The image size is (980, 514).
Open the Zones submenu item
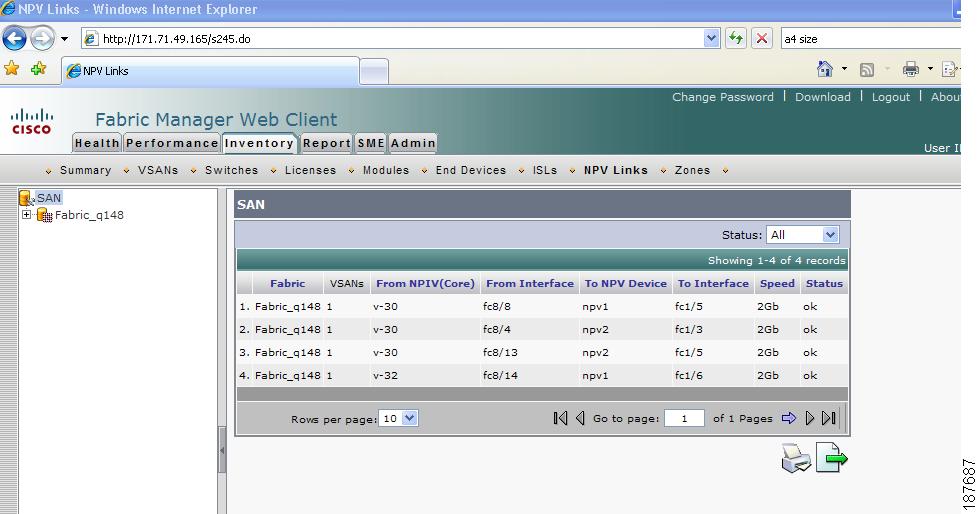point(692,170)
